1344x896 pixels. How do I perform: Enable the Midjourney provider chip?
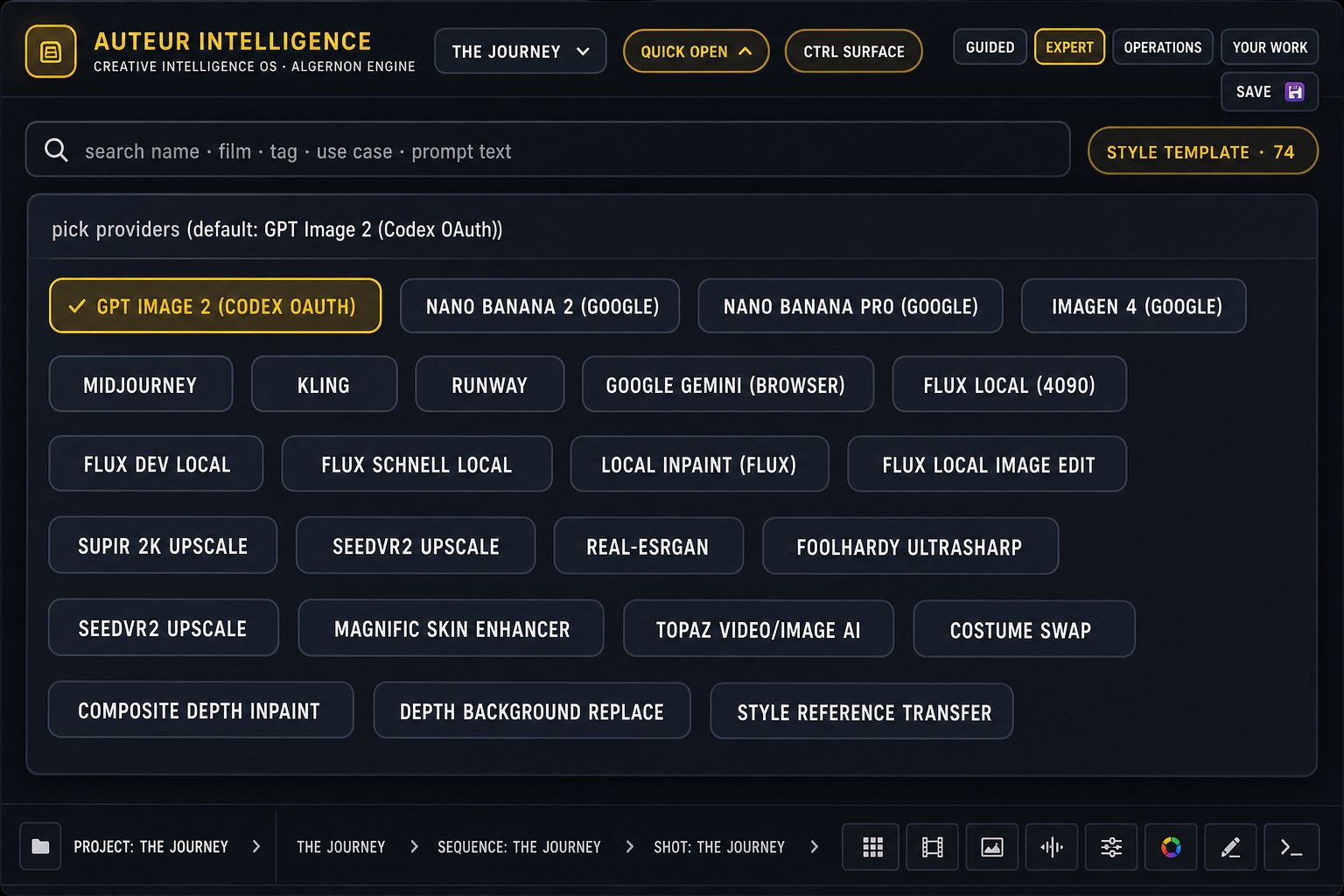click(141, 384)
